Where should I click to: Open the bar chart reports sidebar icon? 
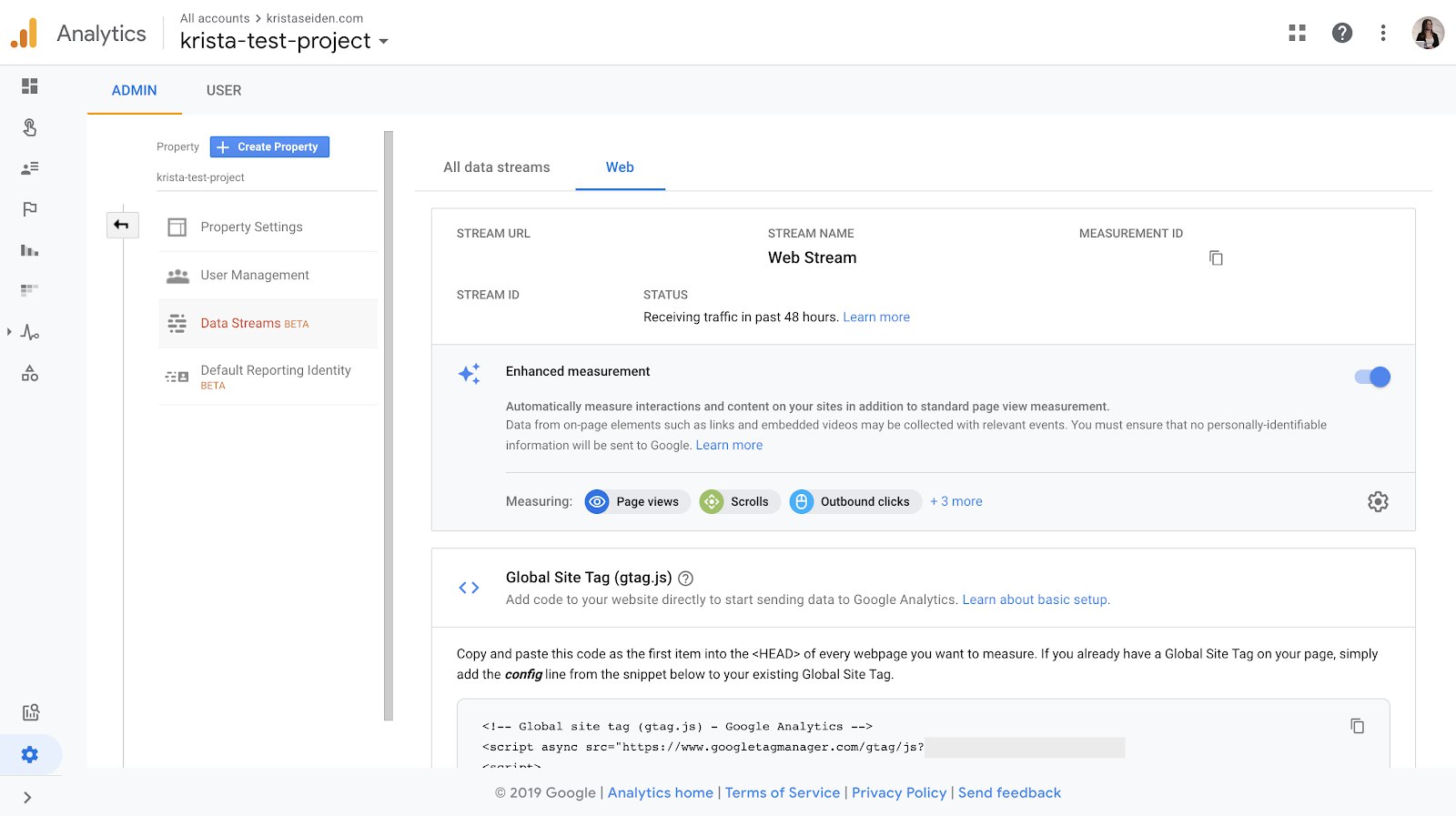coord(30,250)
